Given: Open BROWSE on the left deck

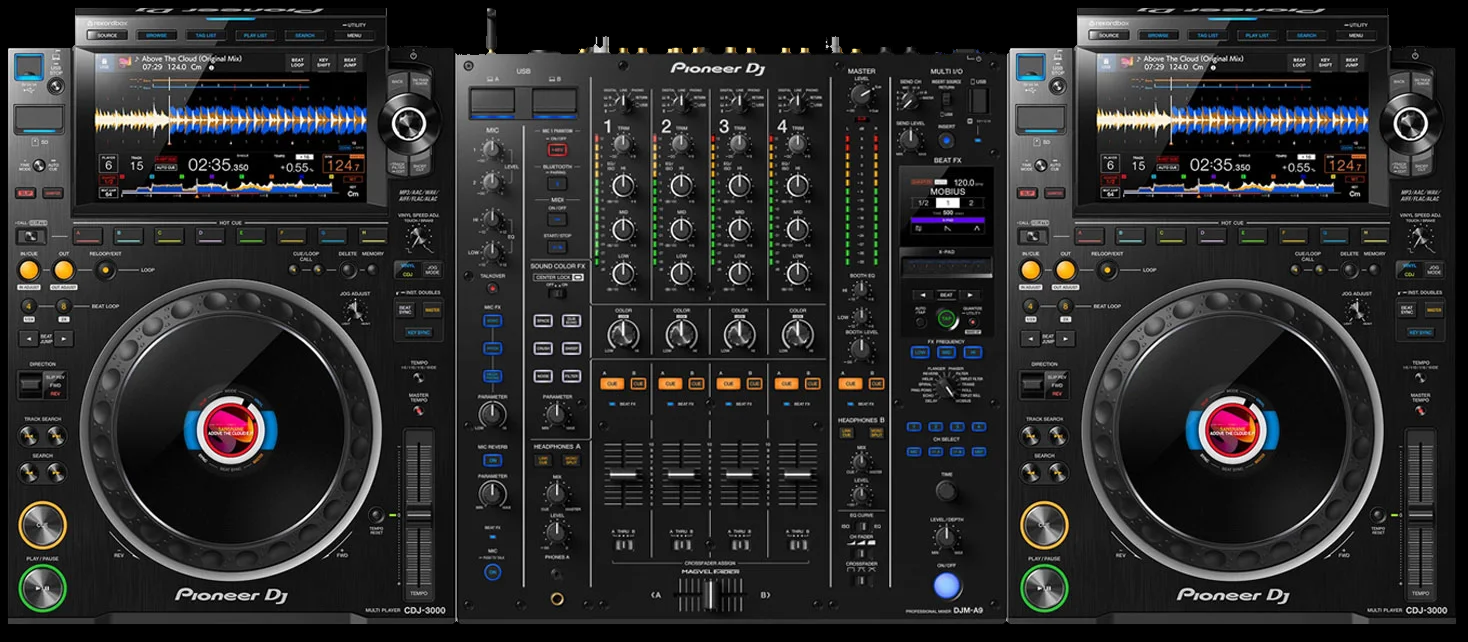Looking at the screenshot, I should pyautogui.click(x=156, y=35).
